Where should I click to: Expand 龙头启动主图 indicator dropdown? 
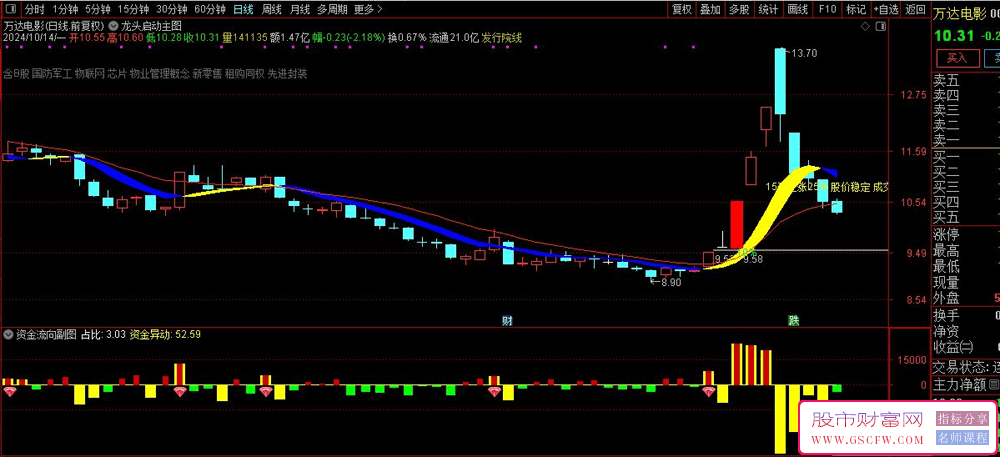[x=113, y=26]
